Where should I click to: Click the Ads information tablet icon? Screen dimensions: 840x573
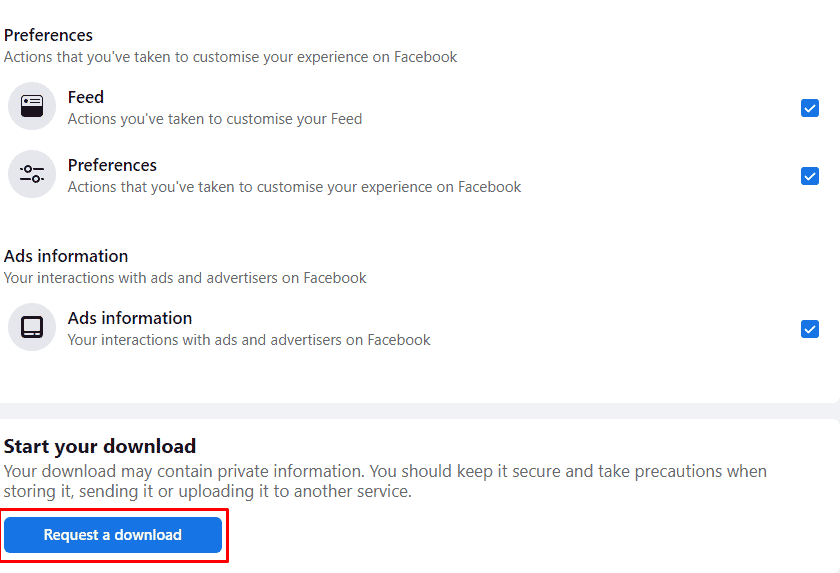[32, 327]
